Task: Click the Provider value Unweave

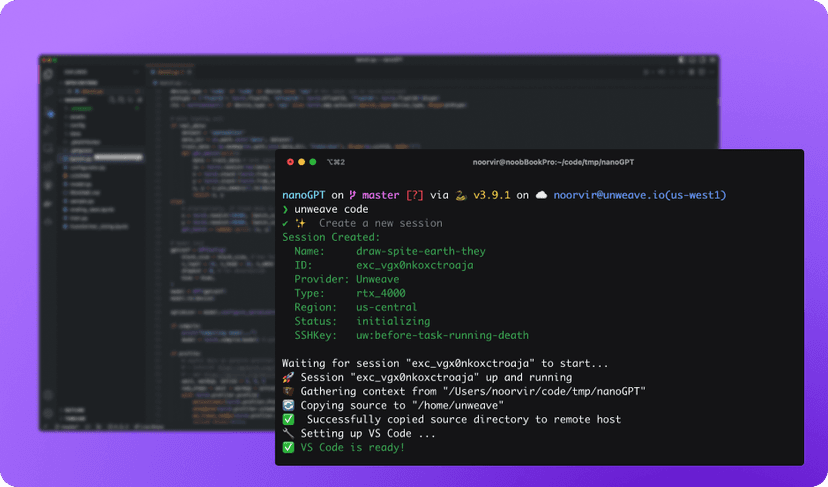Action: 378,279
